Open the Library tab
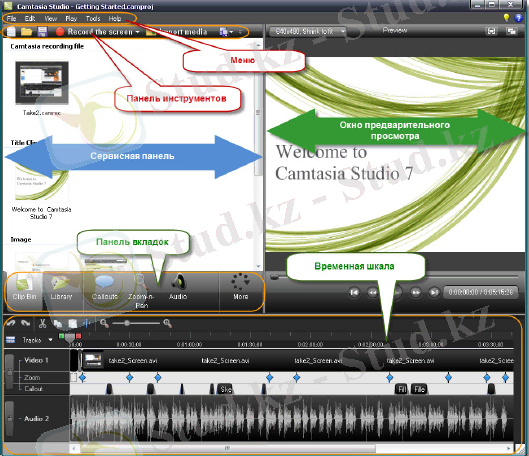This screenshot has height=456, width=529. pyautogui.click(x=61, y=291)
